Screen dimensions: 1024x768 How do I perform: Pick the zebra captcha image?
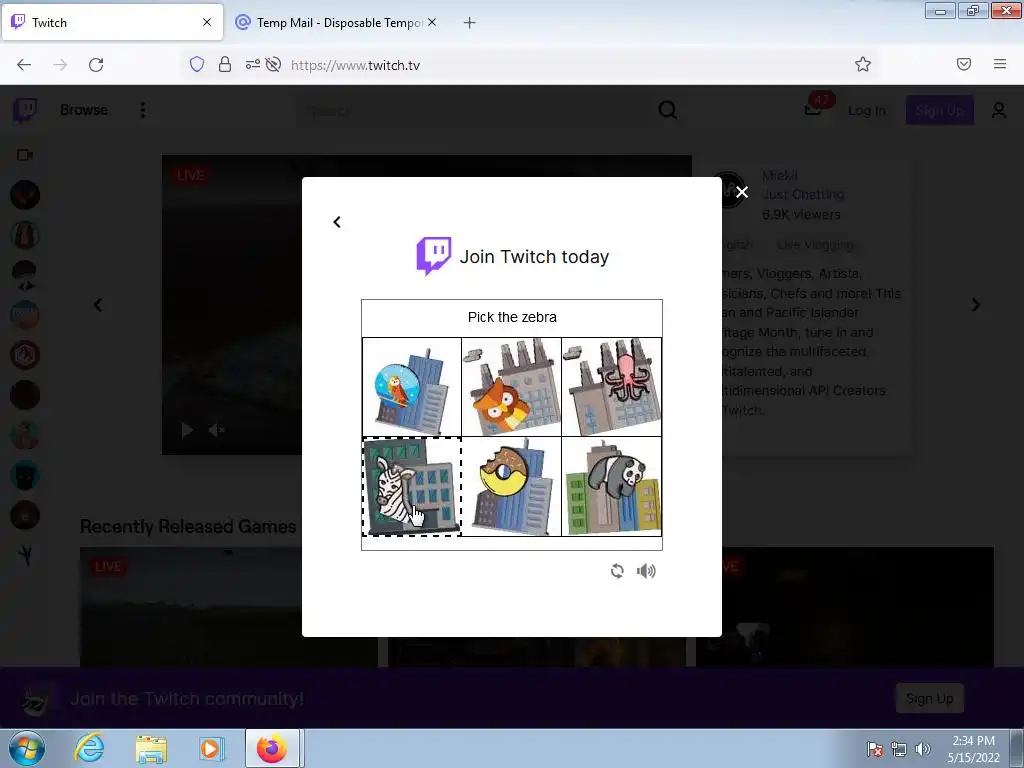[x=412, y=487]
